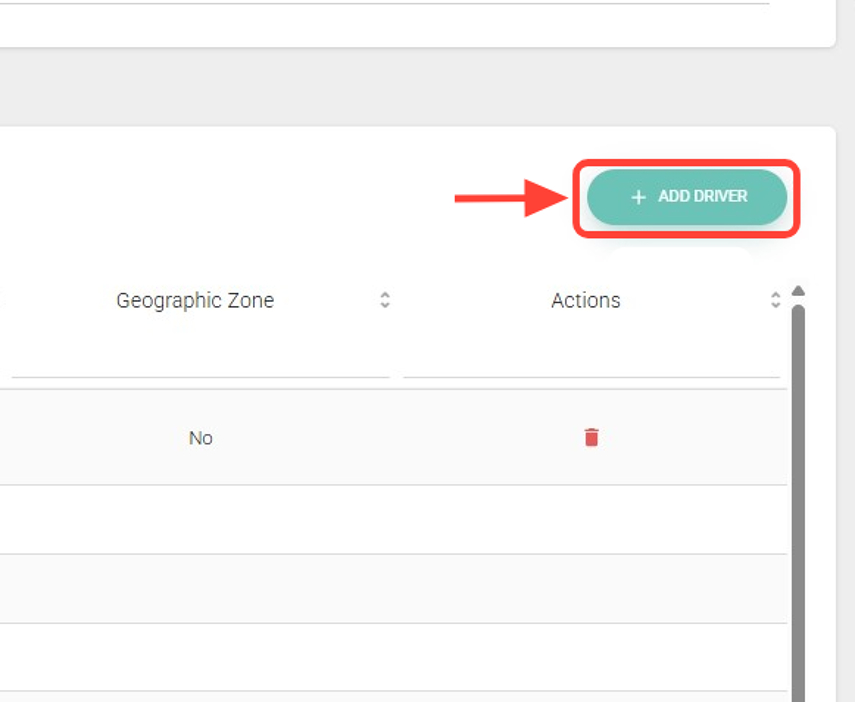Toggle sorting arrows beside Actions header
Viewport: 855px width, 702px height.
[775, 300]
